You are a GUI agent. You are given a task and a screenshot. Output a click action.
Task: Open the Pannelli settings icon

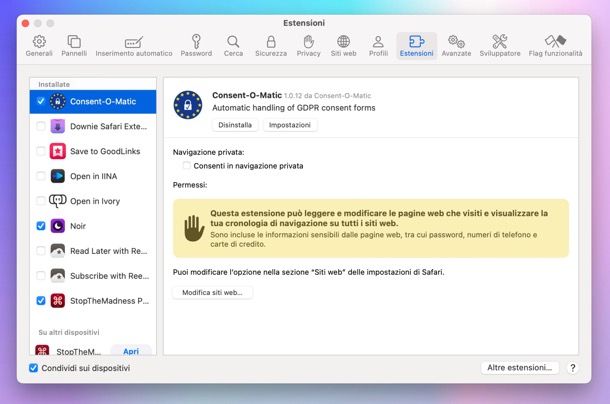pos(74,41)
